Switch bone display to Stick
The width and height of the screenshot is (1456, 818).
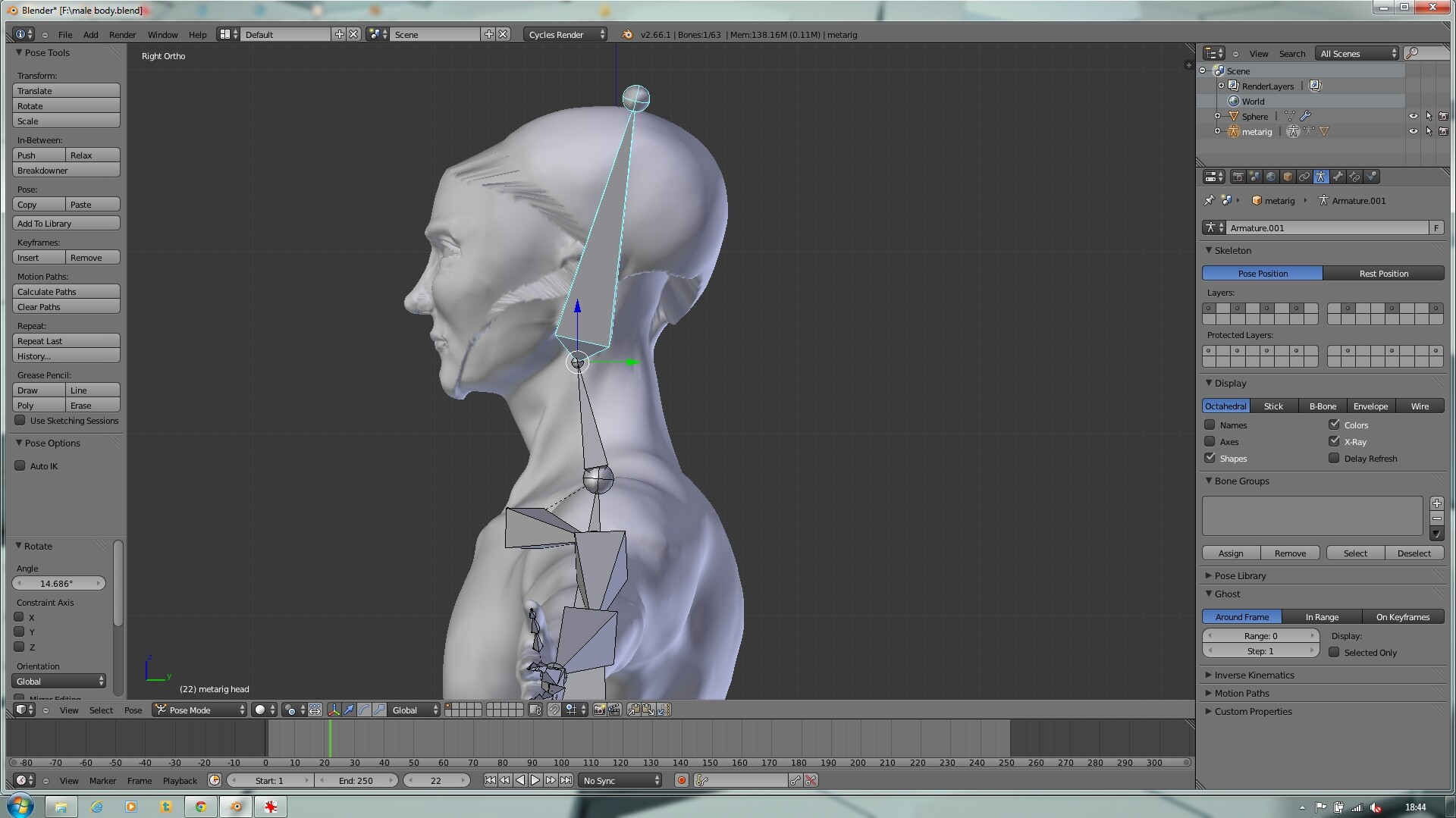coord(1274,406)
